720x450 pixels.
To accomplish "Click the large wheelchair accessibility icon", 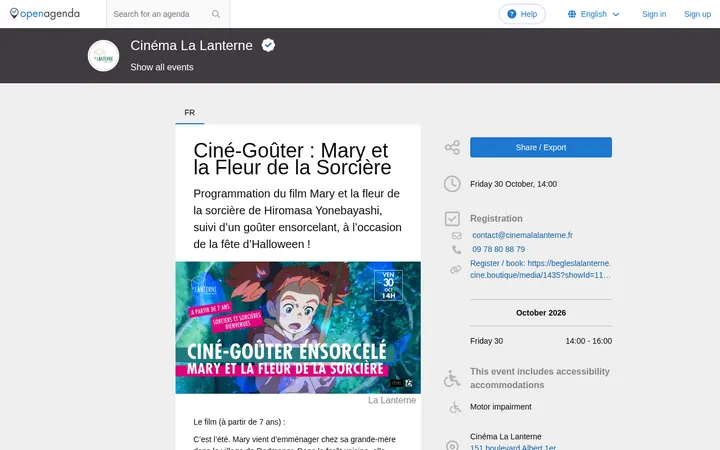I will tap(452, 378).
